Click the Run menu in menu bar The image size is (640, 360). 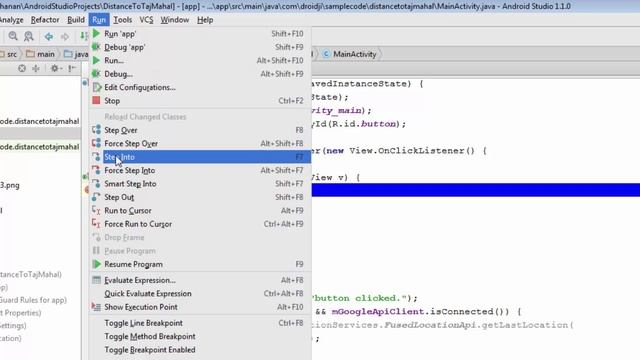(99, 20)
